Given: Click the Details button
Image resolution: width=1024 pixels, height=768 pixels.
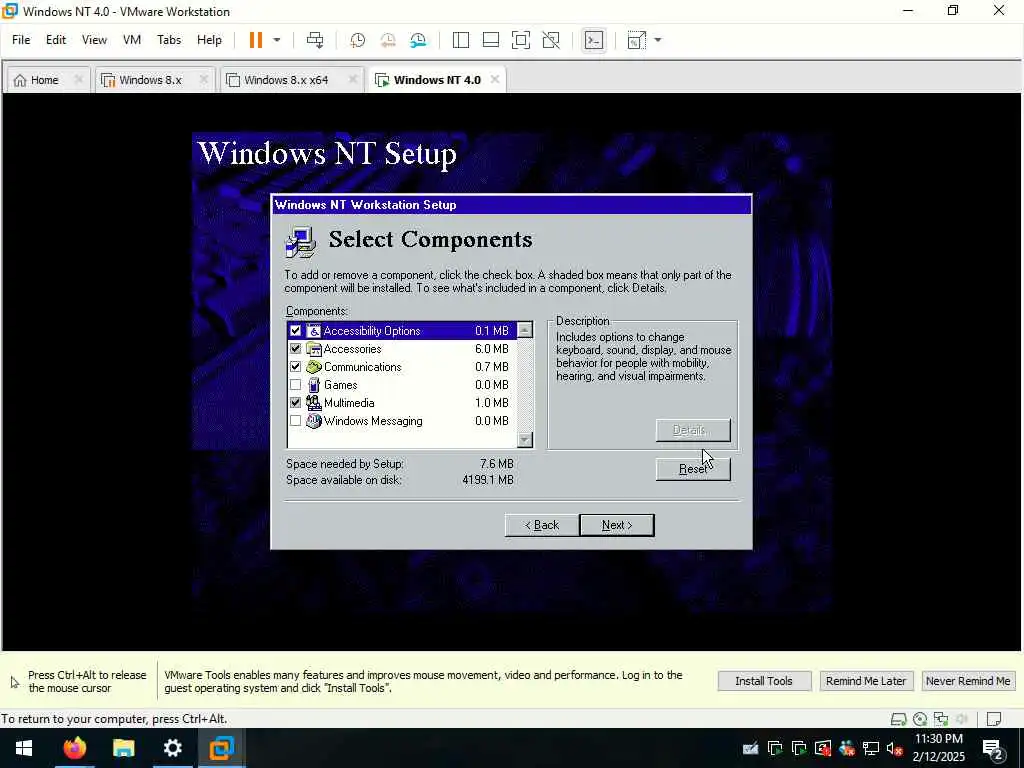Looking at the screenshot, I should [x=693, y=430].
